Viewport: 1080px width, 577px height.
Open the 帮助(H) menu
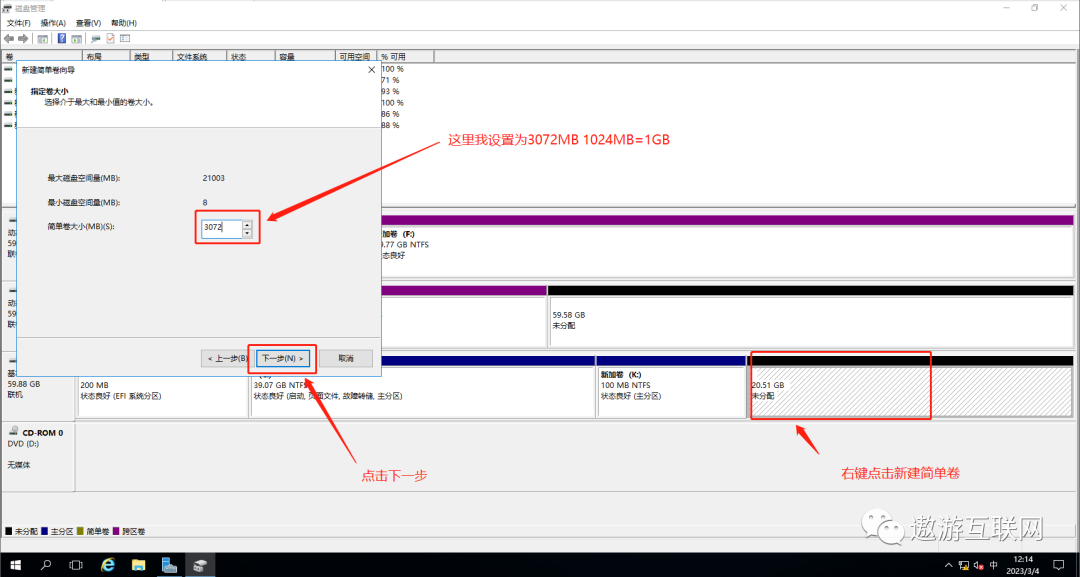[124, 23]
